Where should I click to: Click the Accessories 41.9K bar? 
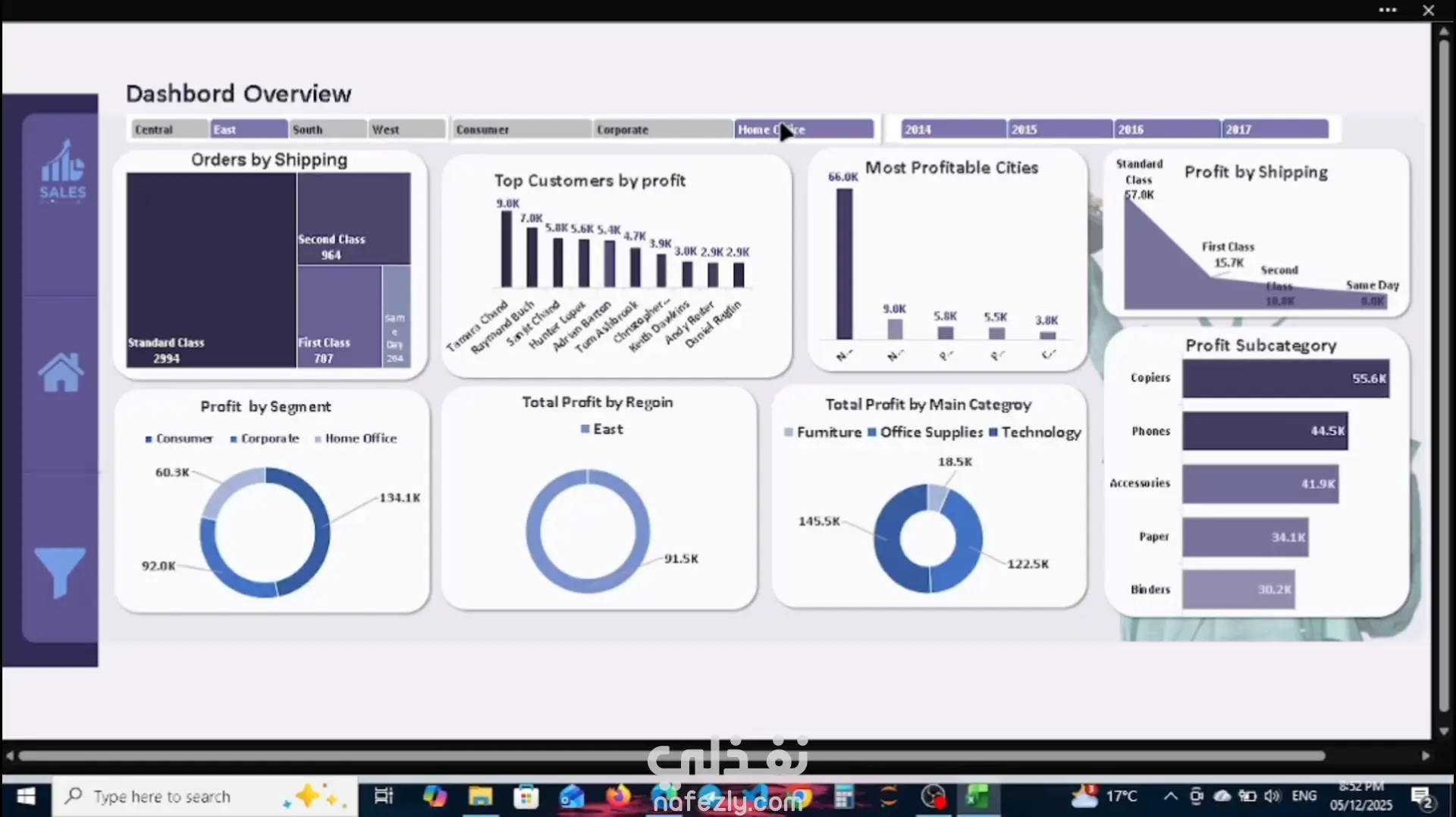(x=1260, y=484)
